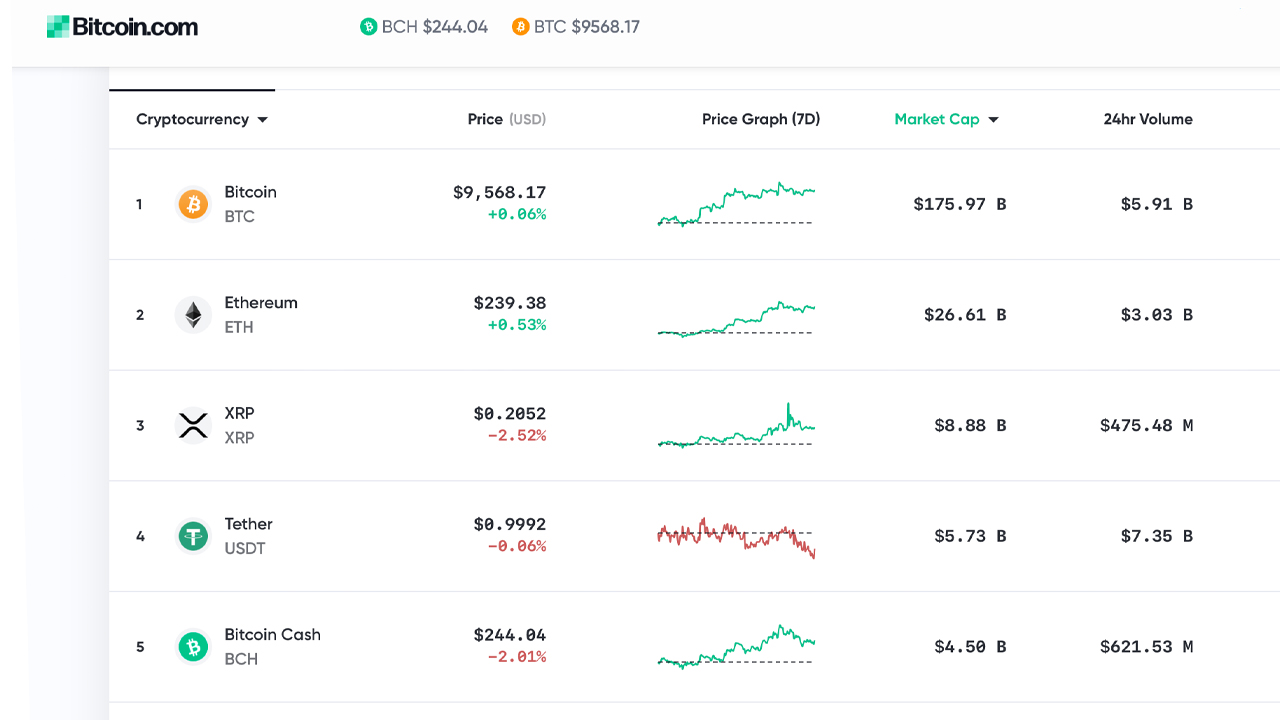Click the $8.88 B market cap
This screenshot has height=720, width=1280.
pyautogui.click(x=970, y=426)
